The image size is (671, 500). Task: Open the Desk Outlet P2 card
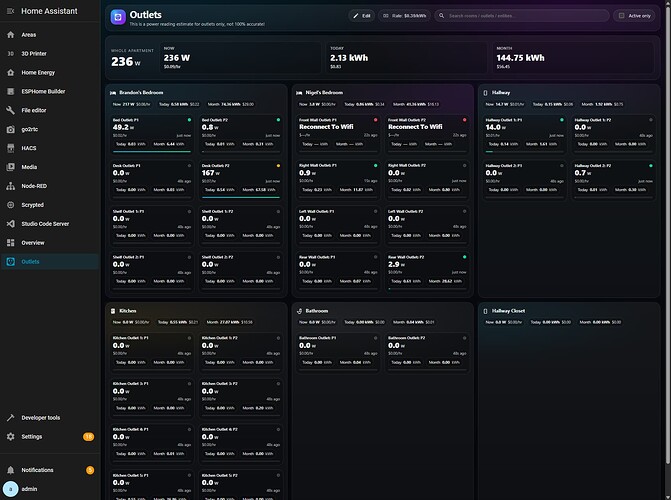pos(240,177)
